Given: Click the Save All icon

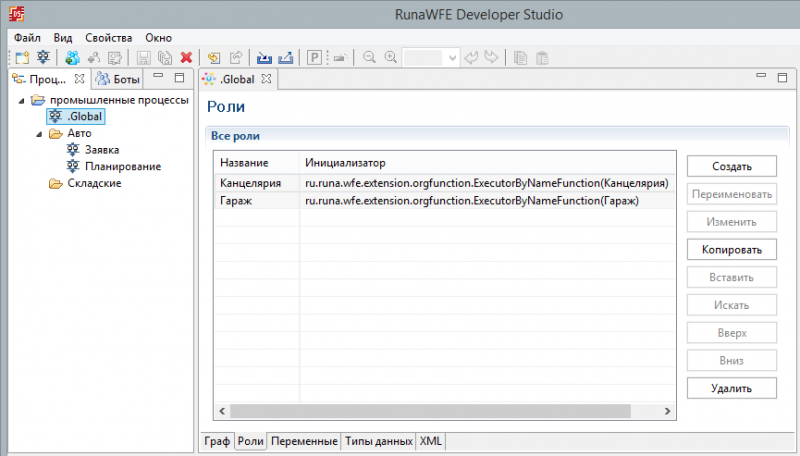Looking at the screenshot, I should 165,58.
